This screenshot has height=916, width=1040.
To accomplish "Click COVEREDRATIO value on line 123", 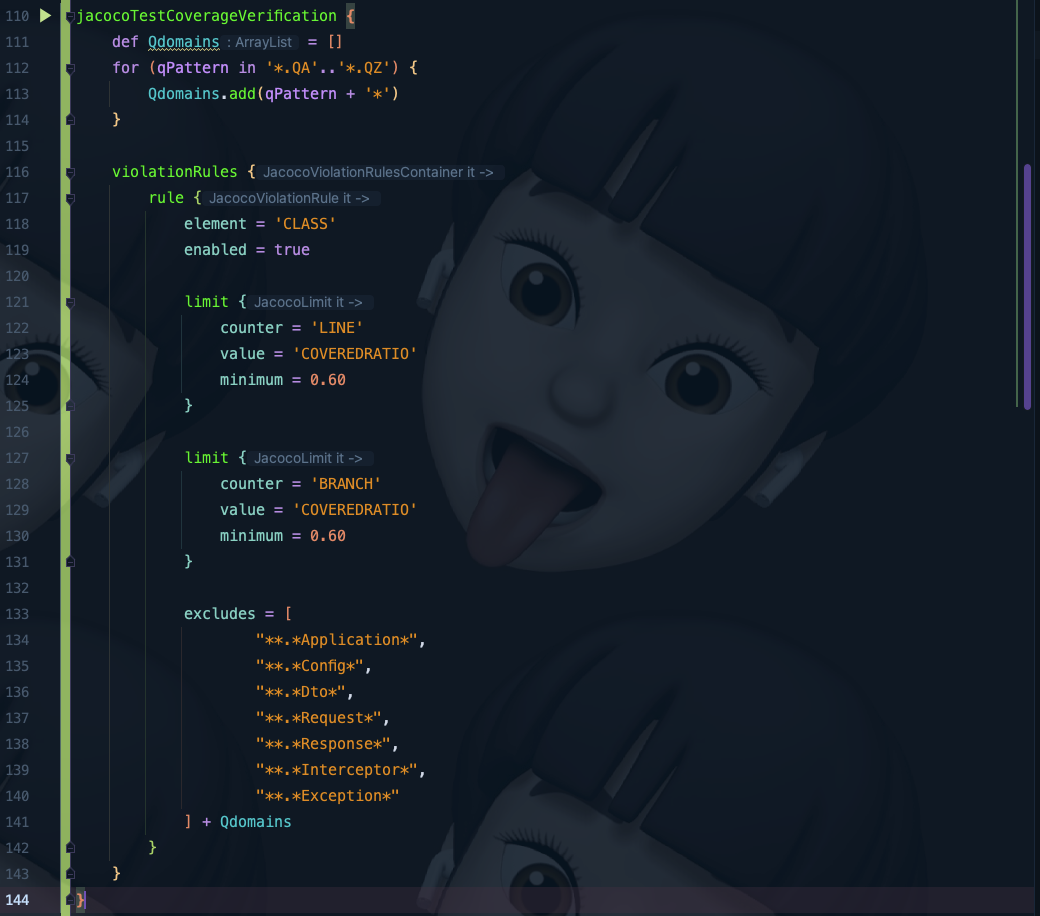I will [x=355, y=354].
